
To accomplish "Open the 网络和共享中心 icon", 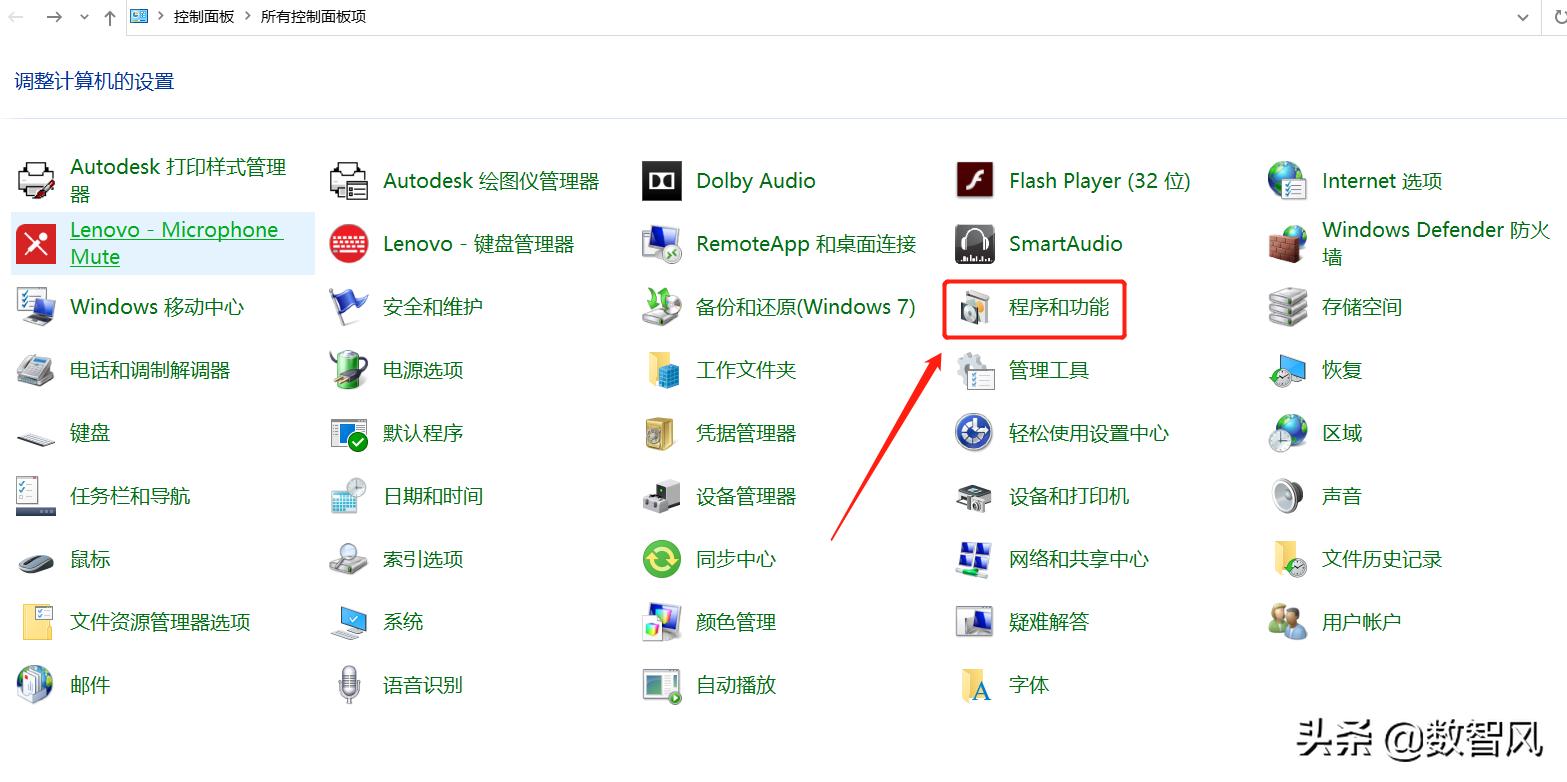I will (x=975, y=559).
